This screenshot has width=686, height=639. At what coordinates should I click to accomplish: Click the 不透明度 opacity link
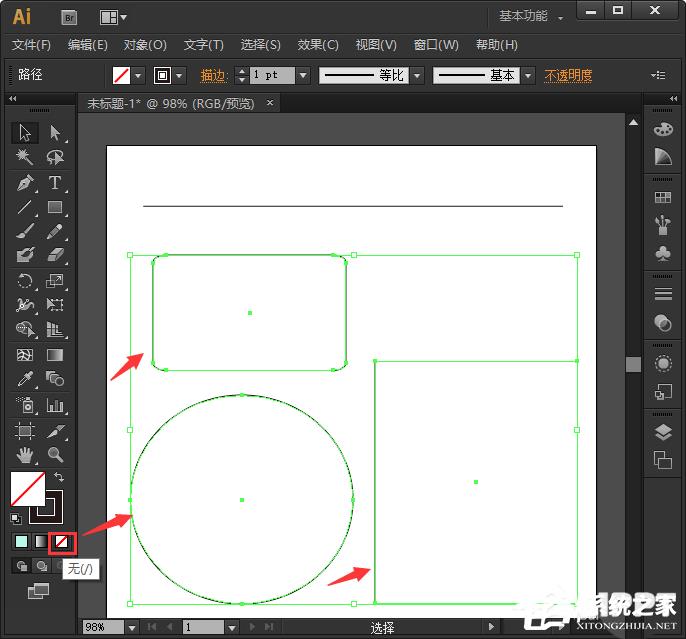pos(568,75)
